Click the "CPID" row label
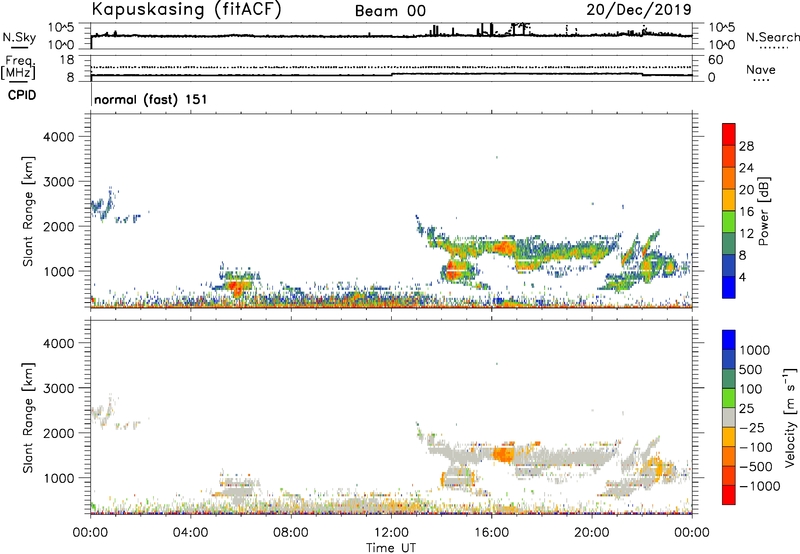800x554 pixels. tap(22, 95)
